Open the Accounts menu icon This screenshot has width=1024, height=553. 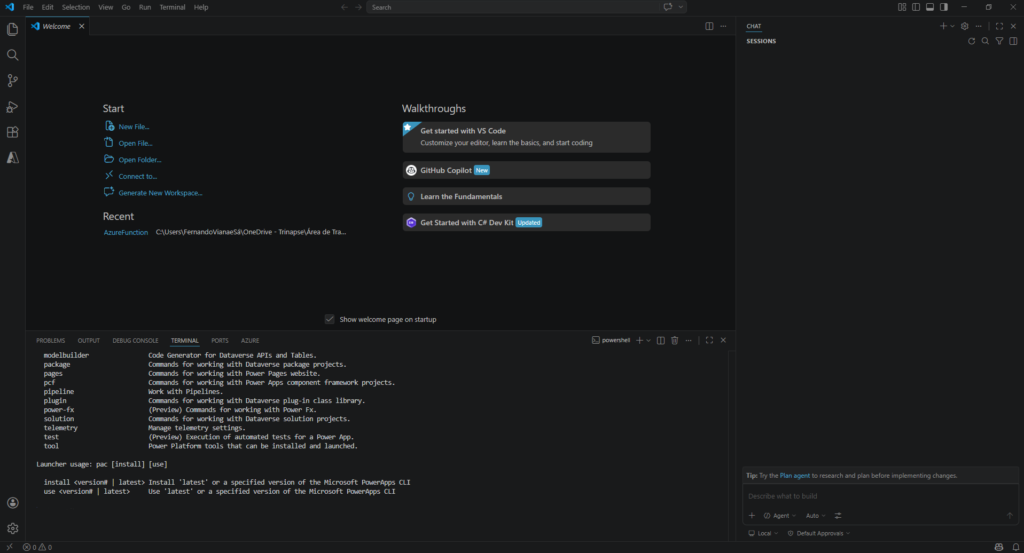coord(12,503)
